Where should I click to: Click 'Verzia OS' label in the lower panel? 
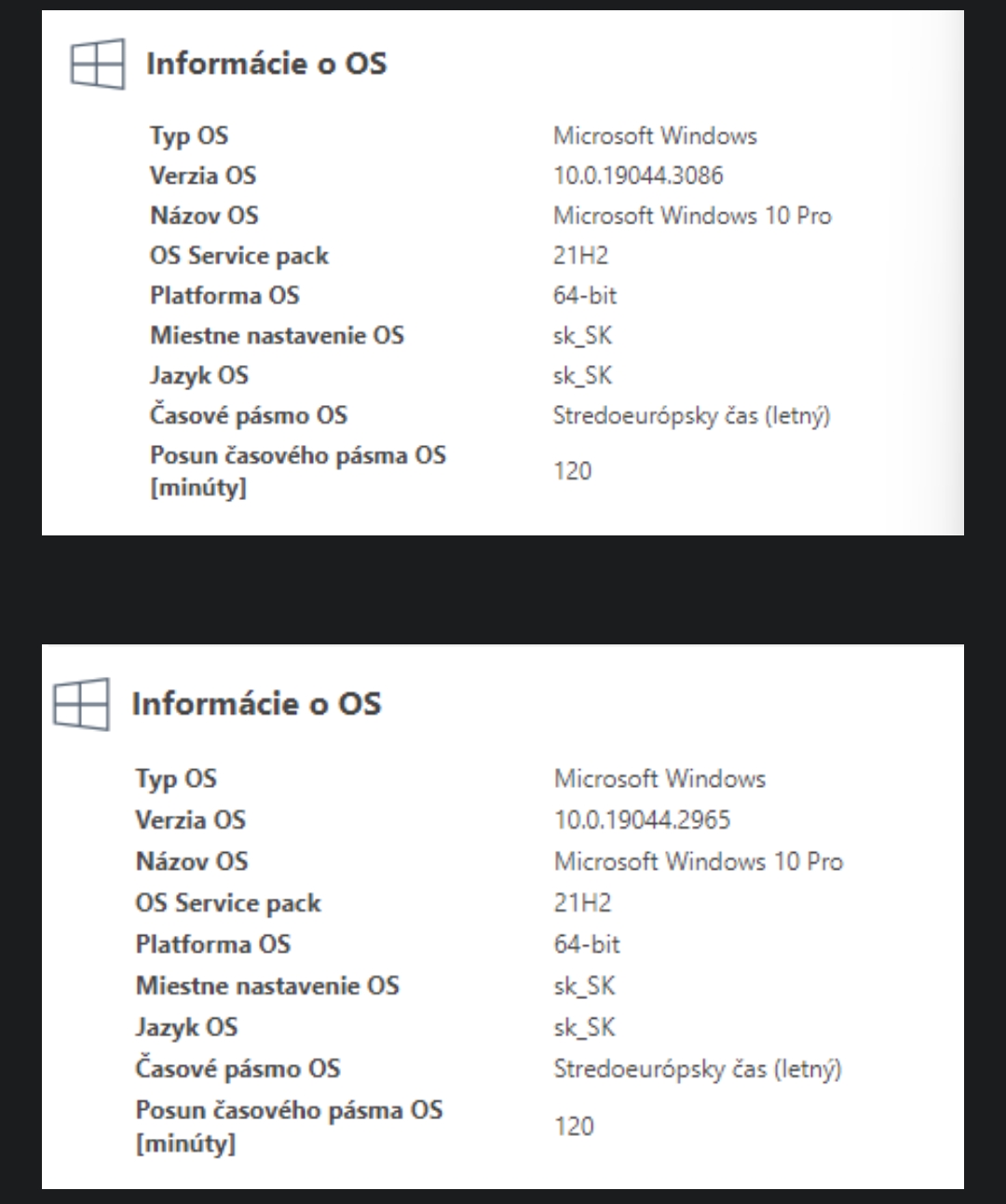191,819
